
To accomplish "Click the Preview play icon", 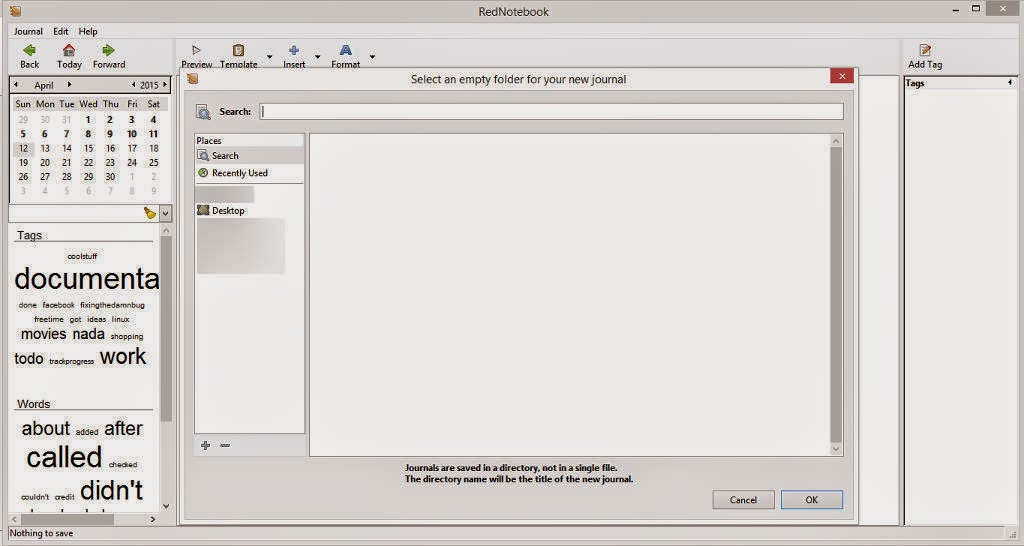I will click(x=196, y=50).
